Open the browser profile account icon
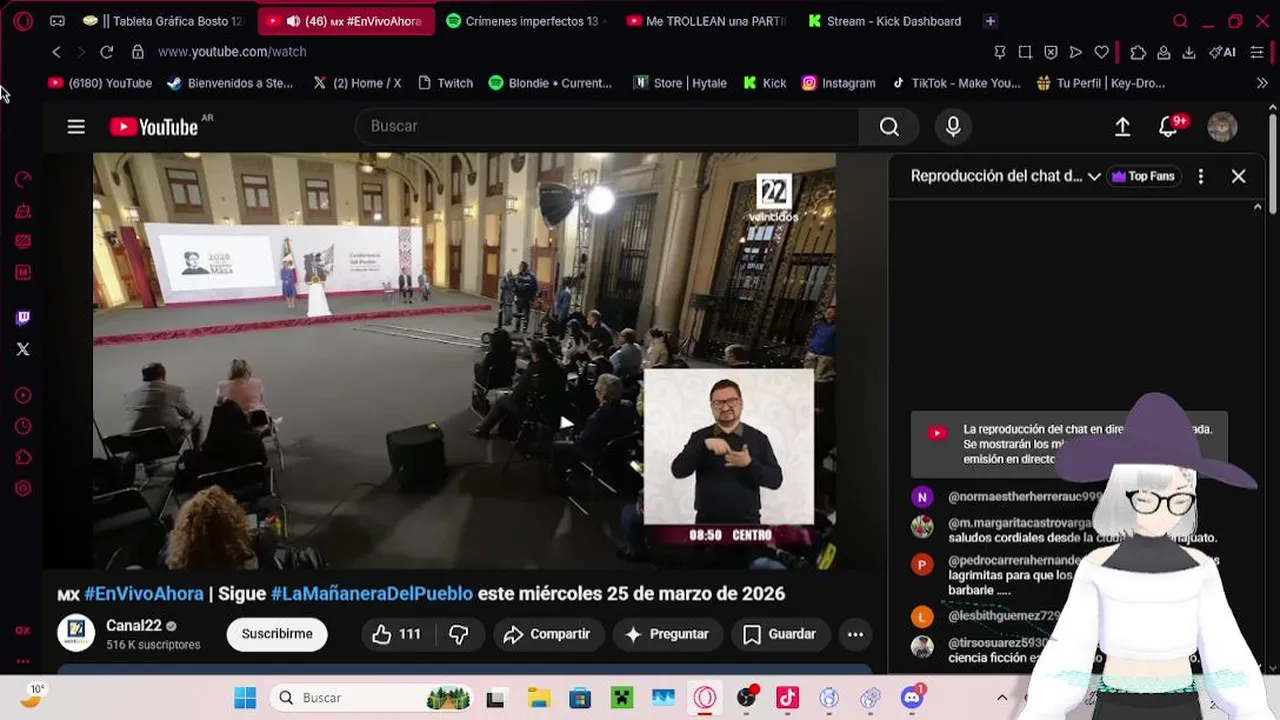Screen dimensions: 1280x720 click(1164, 52)
